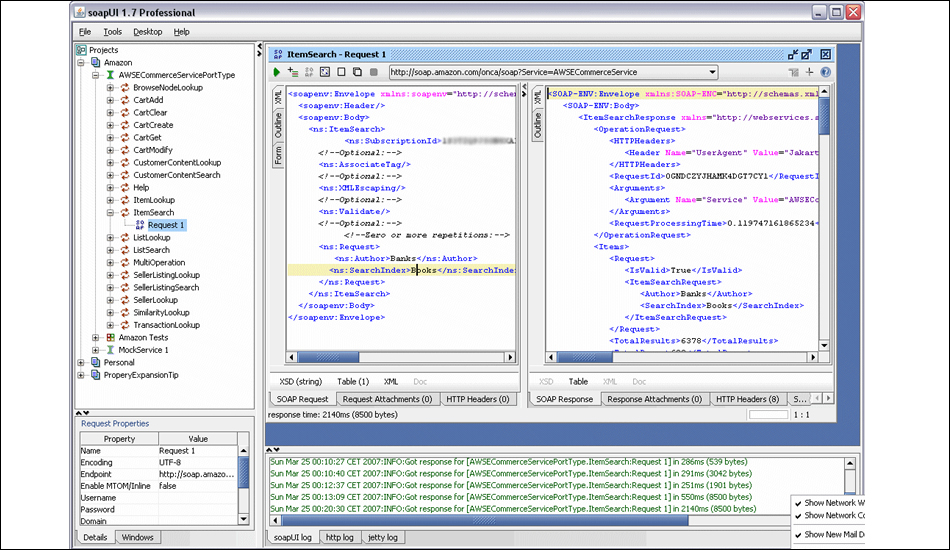Switch to response HTTP Headers (8) tab
Screen dimensions: 950x550
[748, 399]
